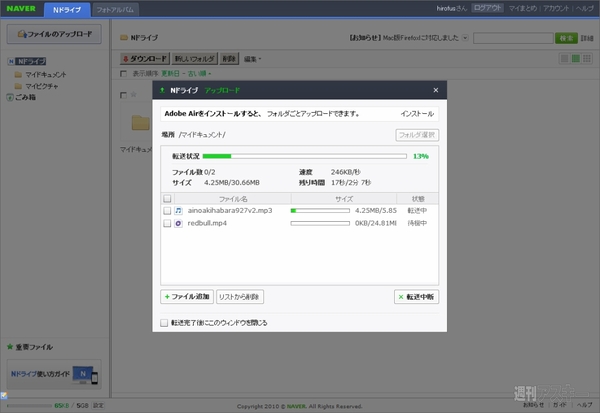Image resolution: width=600 pixels, height=413 pixels.
Task: Check ainoakihabara927v2.mp3 checkbox
Action: pyautogui.click(x=167, y=211)
